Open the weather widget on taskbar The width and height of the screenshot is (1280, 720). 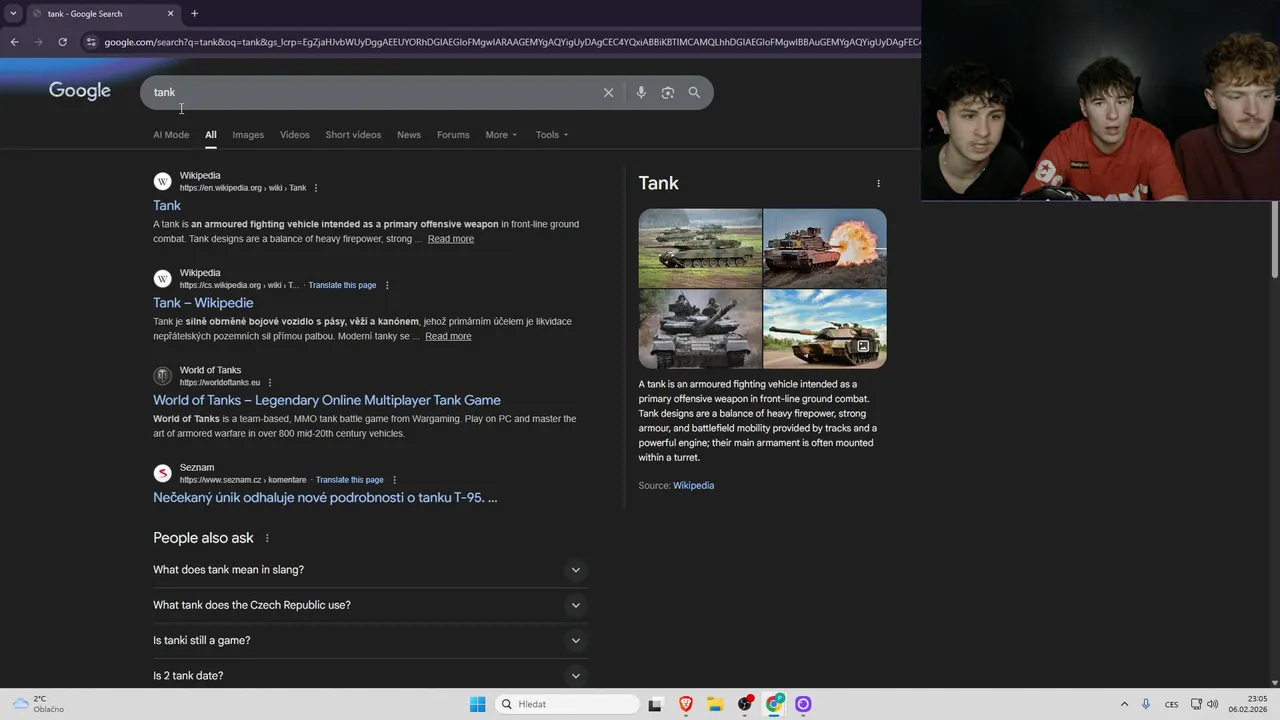pyautogui.click(x=38, y=704)
